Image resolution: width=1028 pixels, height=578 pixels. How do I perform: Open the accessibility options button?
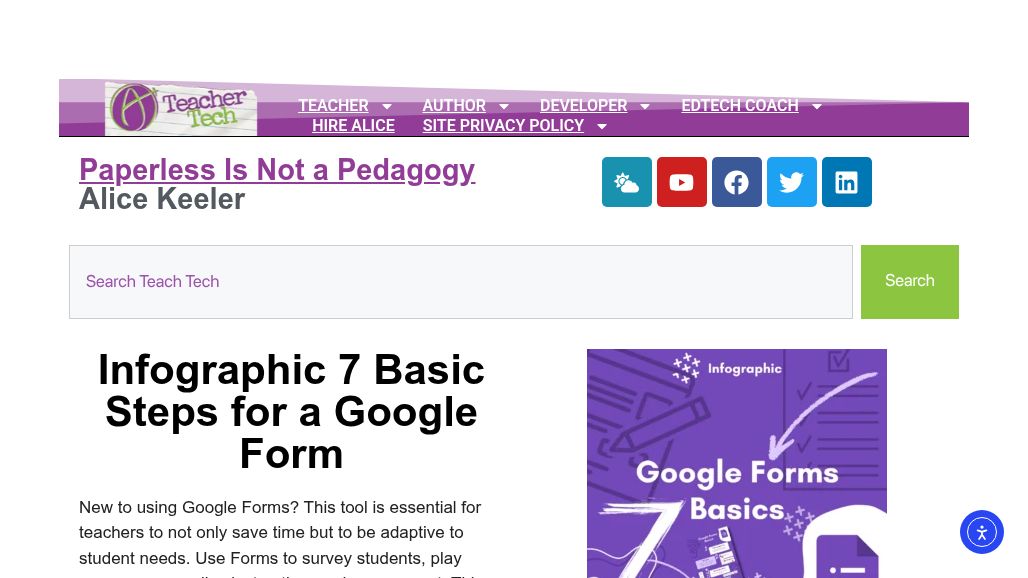pyautogui.click(x=981, y=532)
